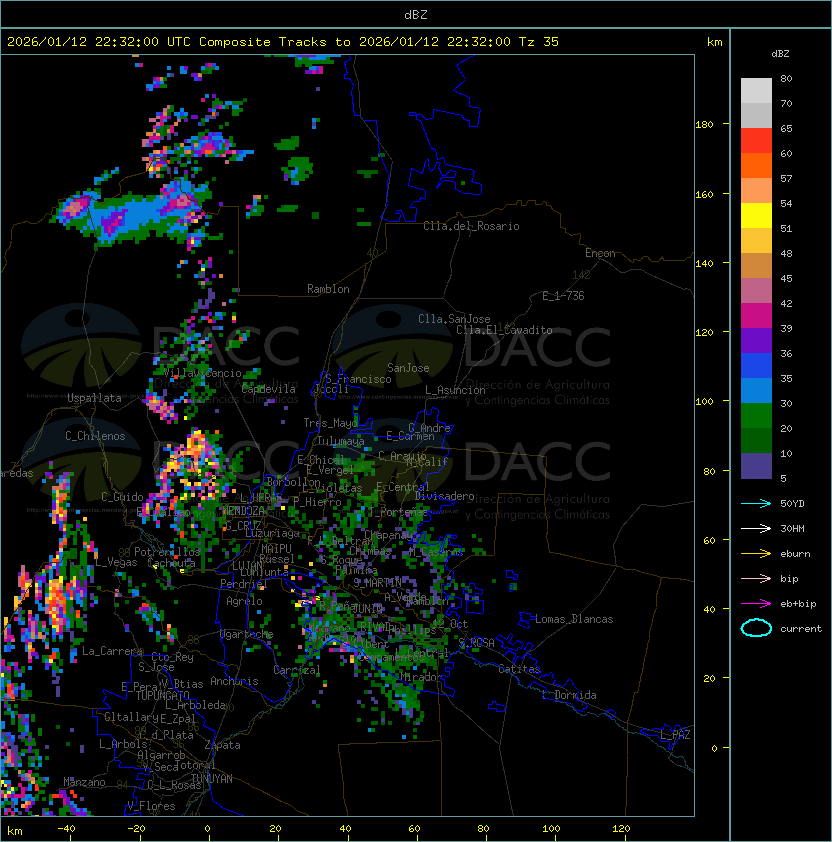Click the 'V_Flores' map label
The width and height of the screenshot is (832, 842).
pyautogui.click(x=151, y=806)
